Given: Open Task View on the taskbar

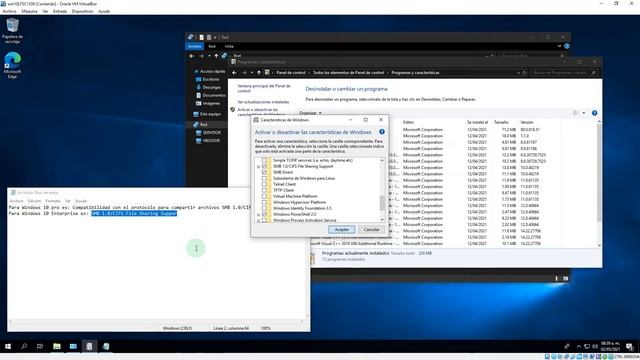Looking at the screenshot, I should (40, 346).
